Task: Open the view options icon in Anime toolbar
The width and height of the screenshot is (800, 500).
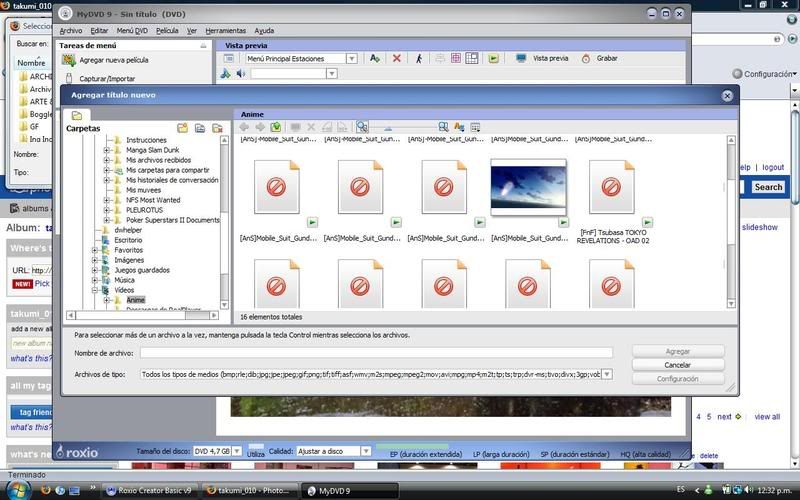Action: point(475,127)
